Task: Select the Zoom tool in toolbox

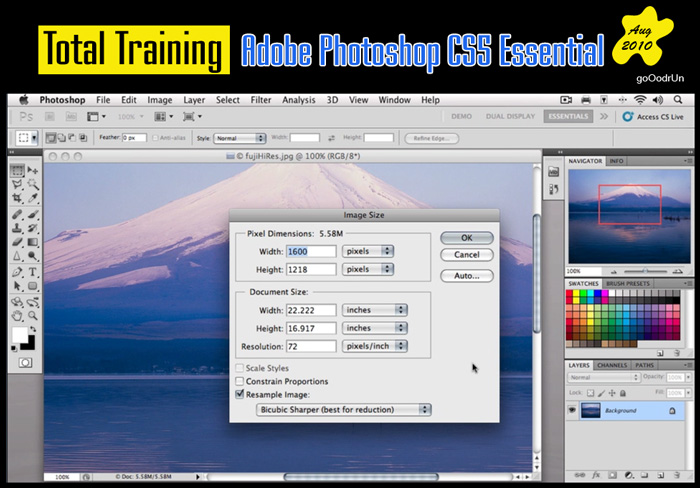Action: click(x=33, y=316)
